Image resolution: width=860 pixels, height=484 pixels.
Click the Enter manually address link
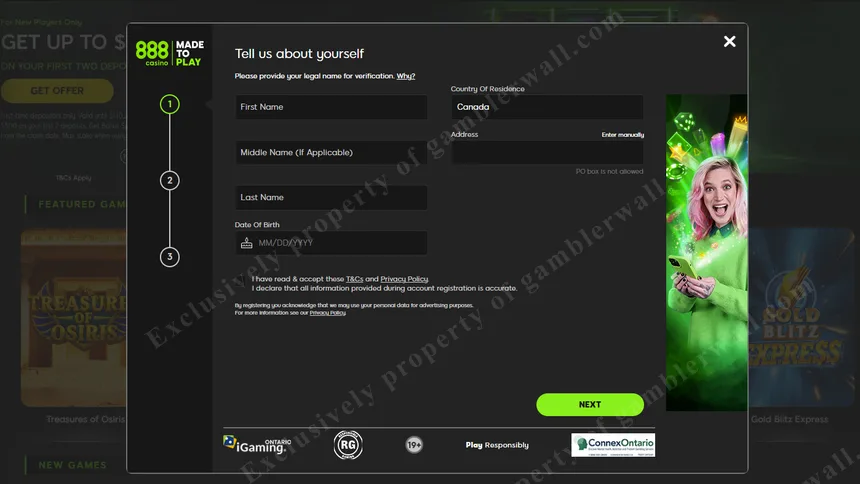coord(623,134)
